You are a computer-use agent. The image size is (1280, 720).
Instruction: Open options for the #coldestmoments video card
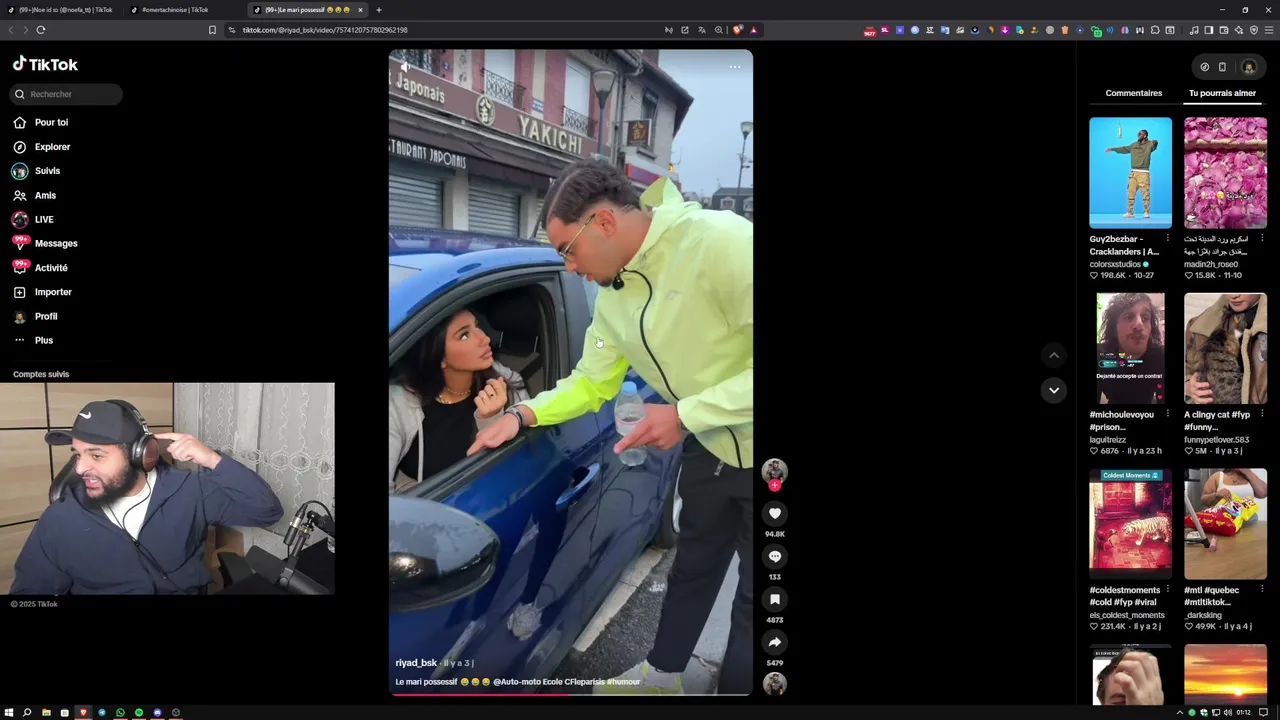pos(1167,590)
